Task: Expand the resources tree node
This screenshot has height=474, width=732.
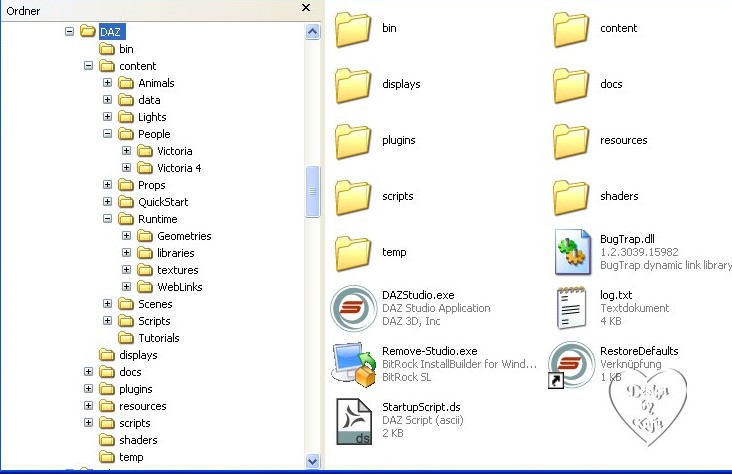Action: click(x=89, y=405)
